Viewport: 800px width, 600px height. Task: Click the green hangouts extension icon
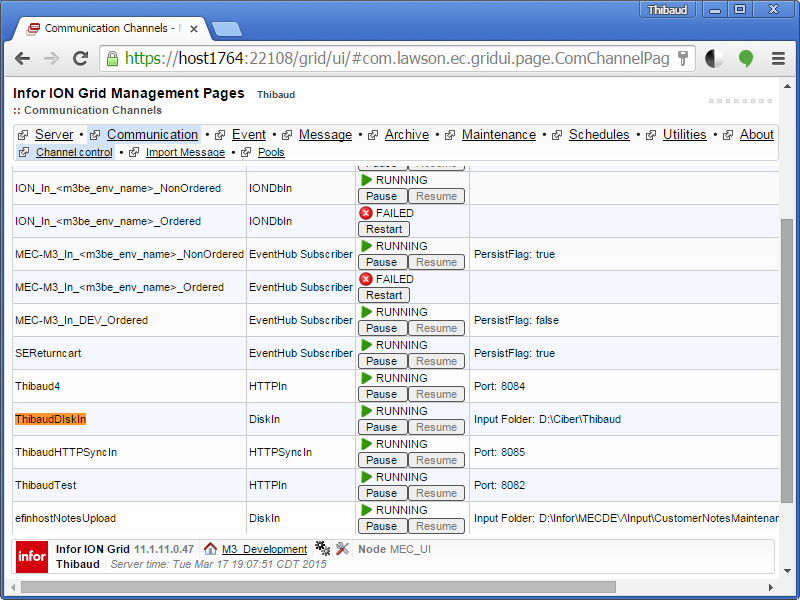point(746,58)
